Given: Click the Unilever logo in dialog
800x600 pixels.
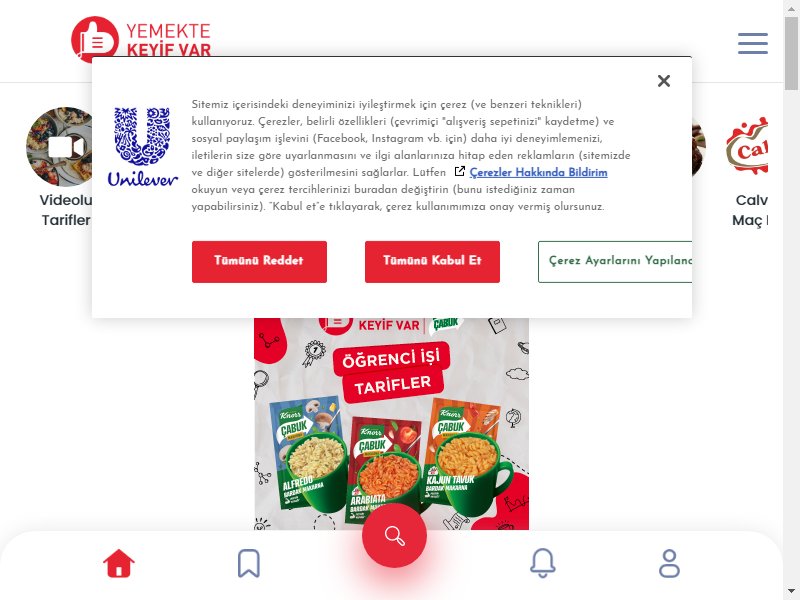Looking at the screenshot, I should (x=142, y=147).
